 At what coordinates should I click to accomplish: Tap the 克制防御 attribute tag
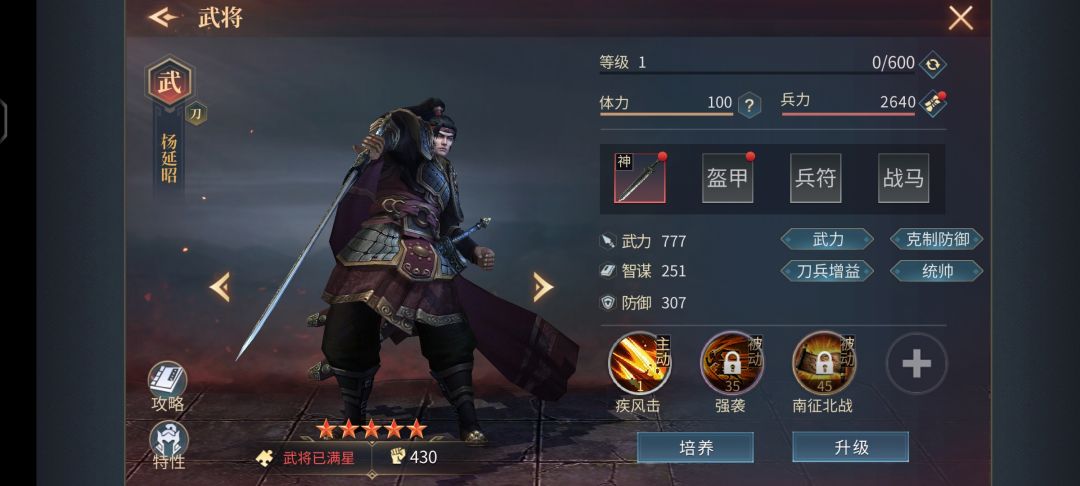(937, 240)
